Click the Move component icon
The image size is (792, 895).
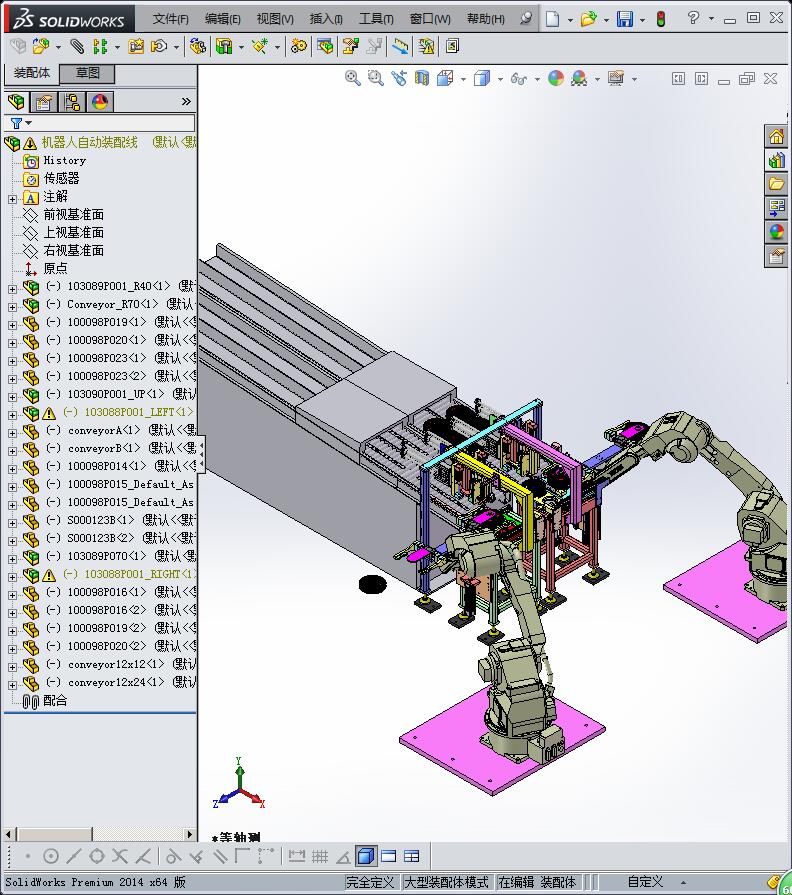(159, 46)
